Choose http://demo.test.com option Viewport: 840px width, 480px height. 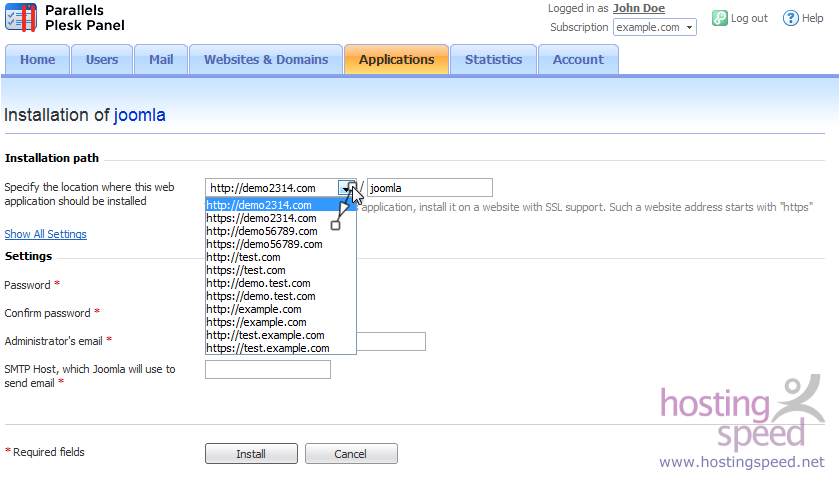coord(281,283)
